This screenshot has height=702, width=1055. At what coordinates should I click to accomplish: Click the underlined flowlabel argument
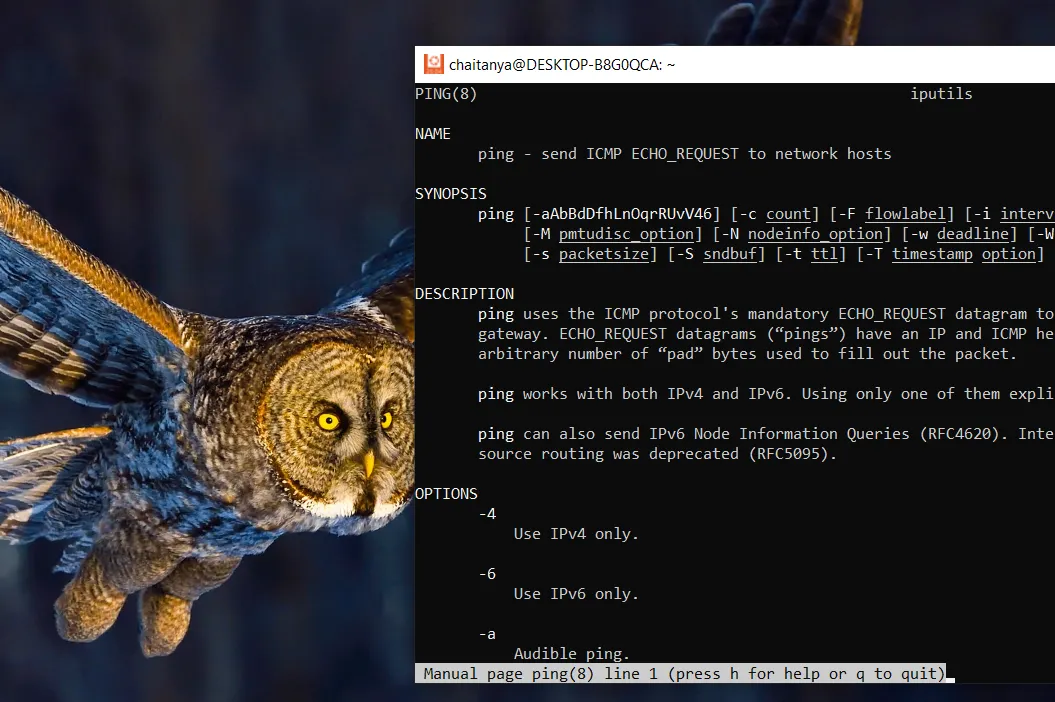[905, 213]
